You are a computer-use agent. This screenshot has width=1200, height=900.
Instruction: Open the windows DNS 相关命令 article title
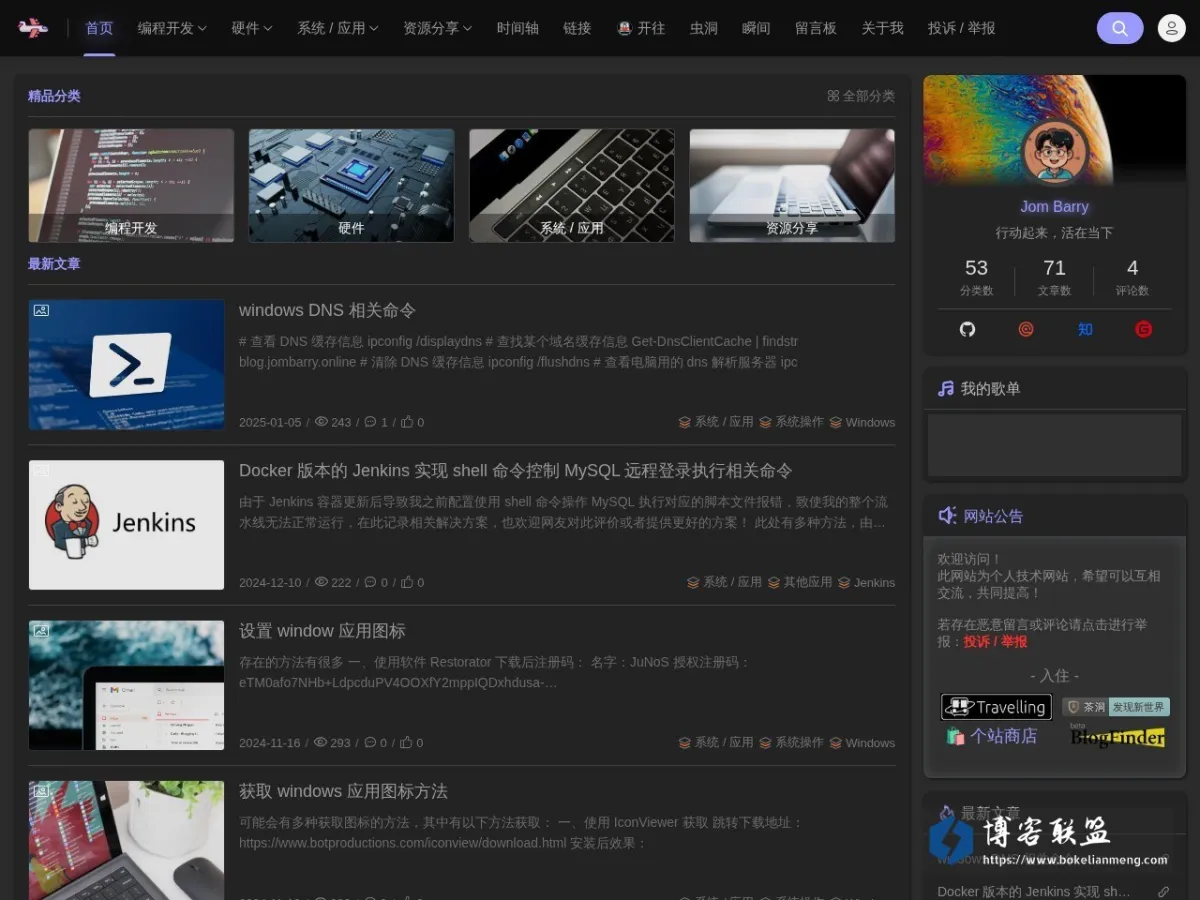(x=327, y=310)
